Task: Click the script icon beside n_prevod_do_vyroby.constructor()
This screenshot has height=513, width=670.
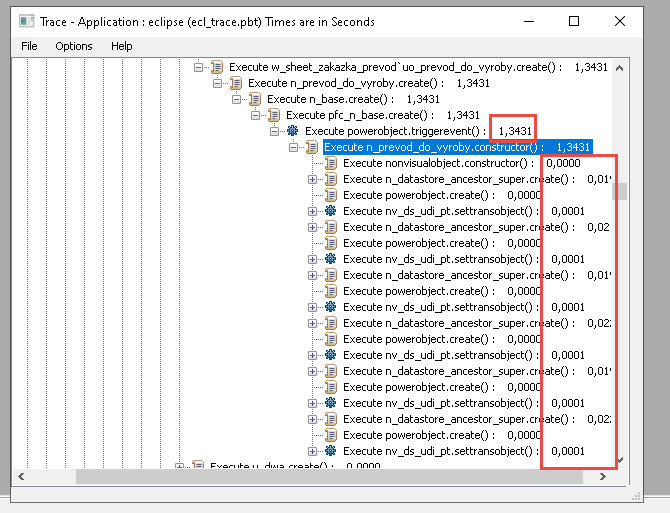Action: [x=311, y=147]
